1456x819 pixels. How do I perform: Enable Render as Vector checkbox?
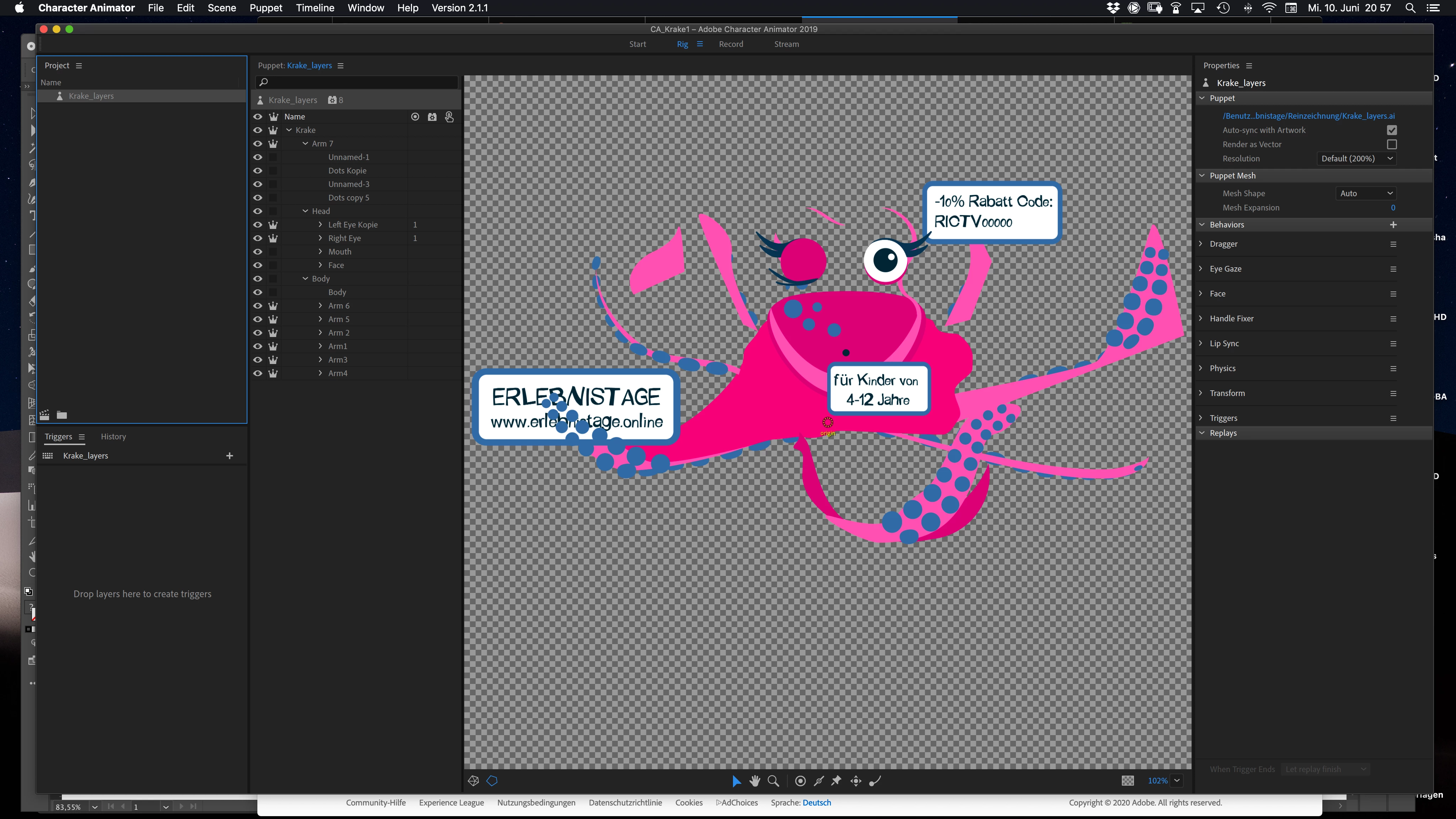click(x=1392, y=144)
